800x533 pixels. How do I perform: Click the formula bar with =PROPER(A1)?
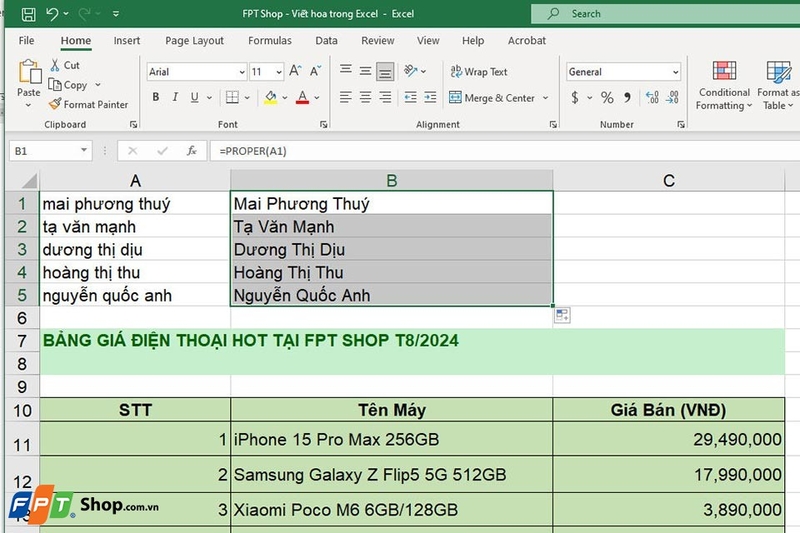(505, 151)
